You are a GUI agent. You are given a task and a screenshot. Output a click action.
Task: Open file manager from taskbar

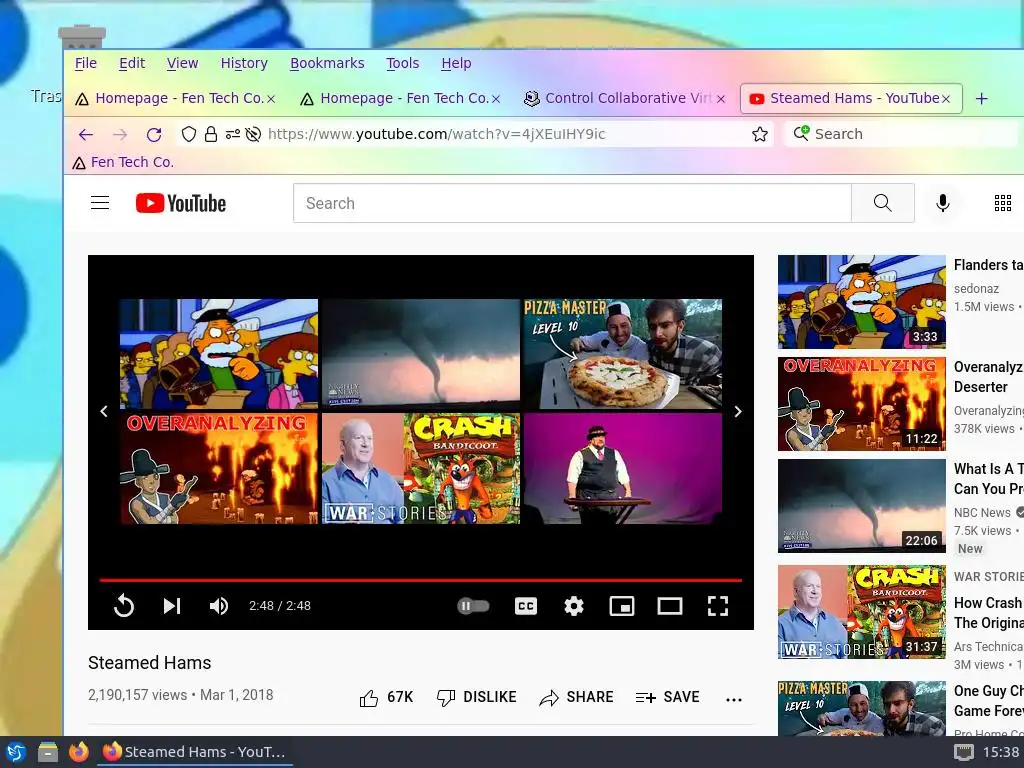coord(47,752)
